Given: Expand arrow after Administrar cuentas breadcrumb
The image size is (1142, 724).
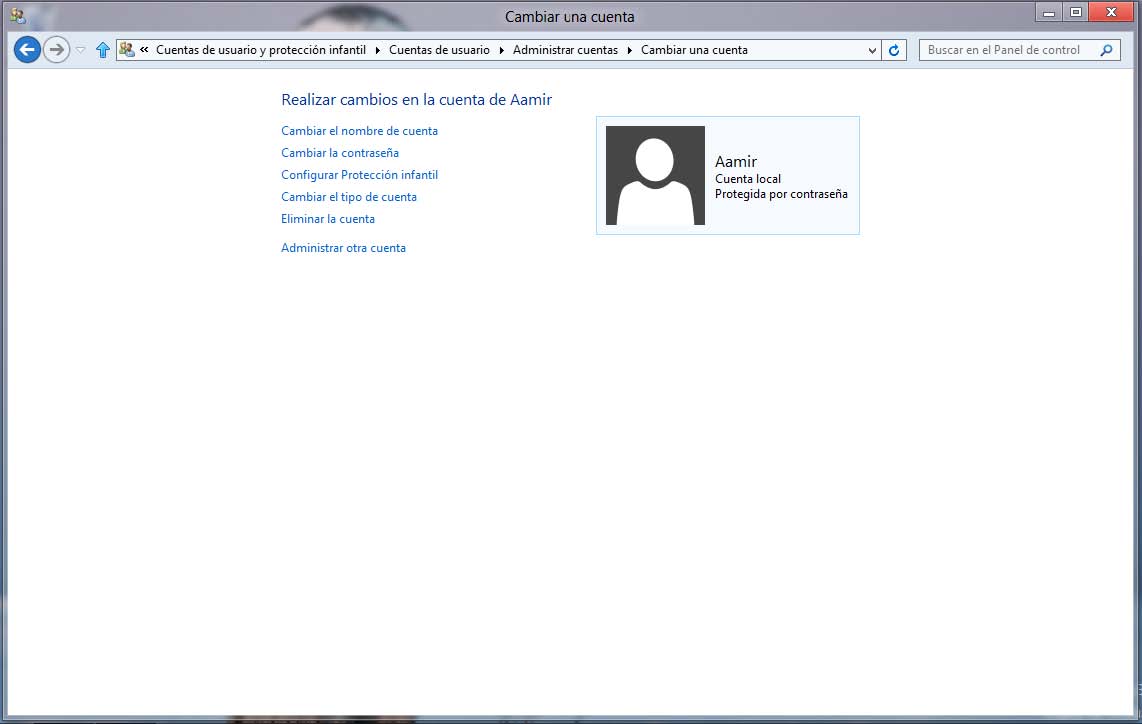Looking at the screenshot, I should [630, 50].
